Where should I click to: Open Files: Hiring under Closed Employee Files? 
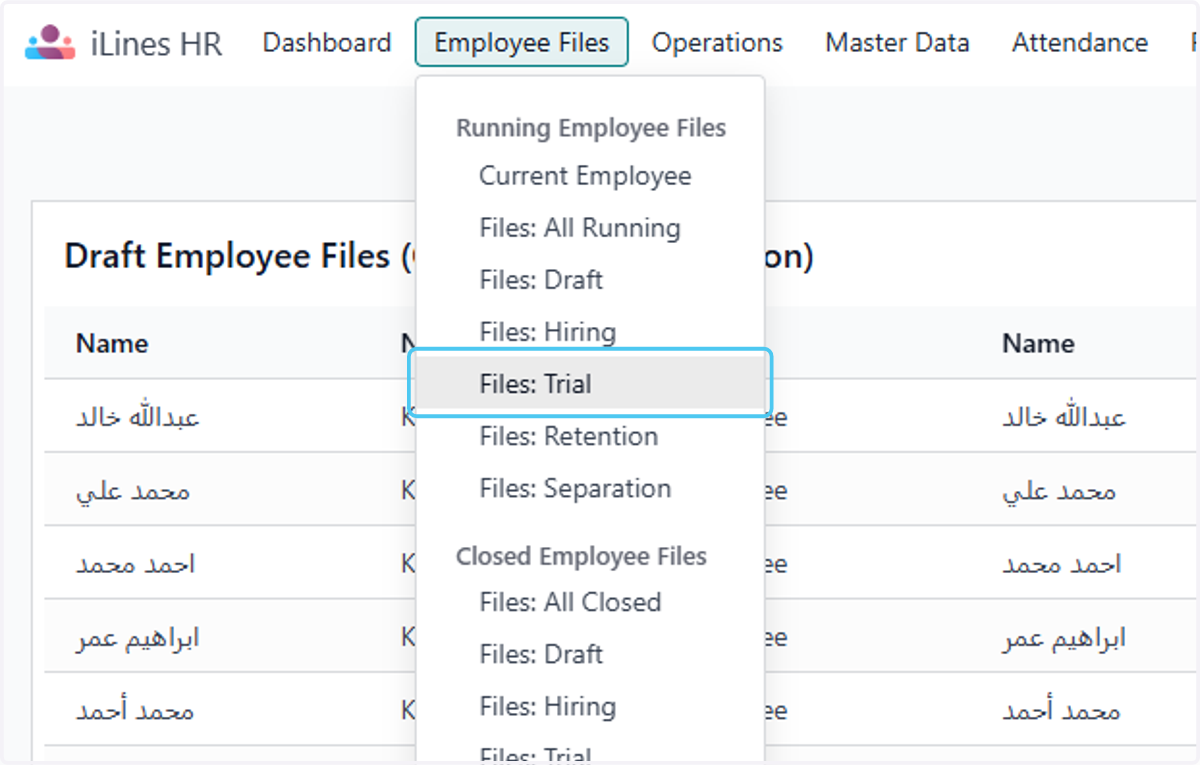[x=547, y=706]
